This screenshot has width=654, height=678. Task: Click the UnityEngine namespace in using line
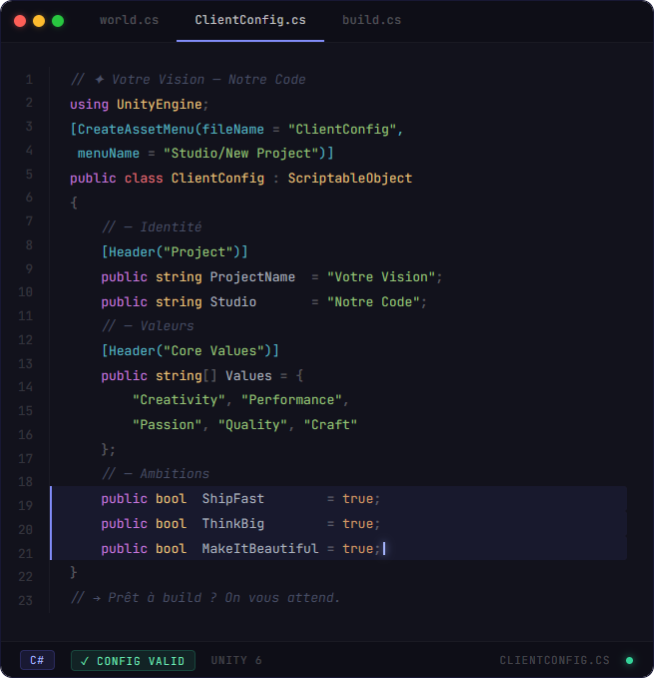point(160,104)
